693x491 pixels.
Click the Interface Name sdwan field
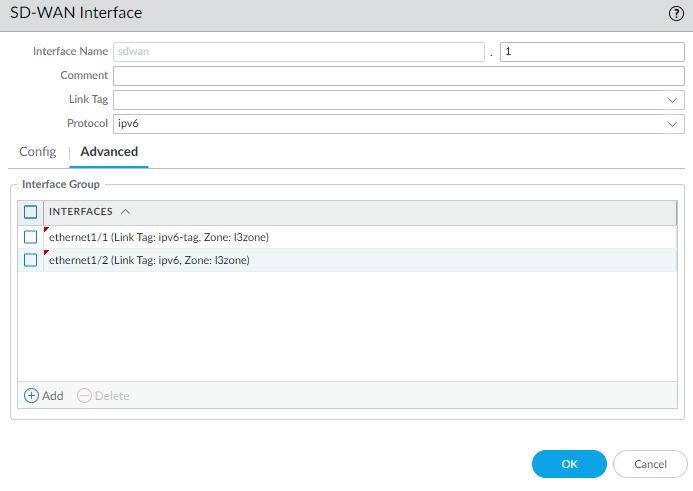click(x=298, y=52)
